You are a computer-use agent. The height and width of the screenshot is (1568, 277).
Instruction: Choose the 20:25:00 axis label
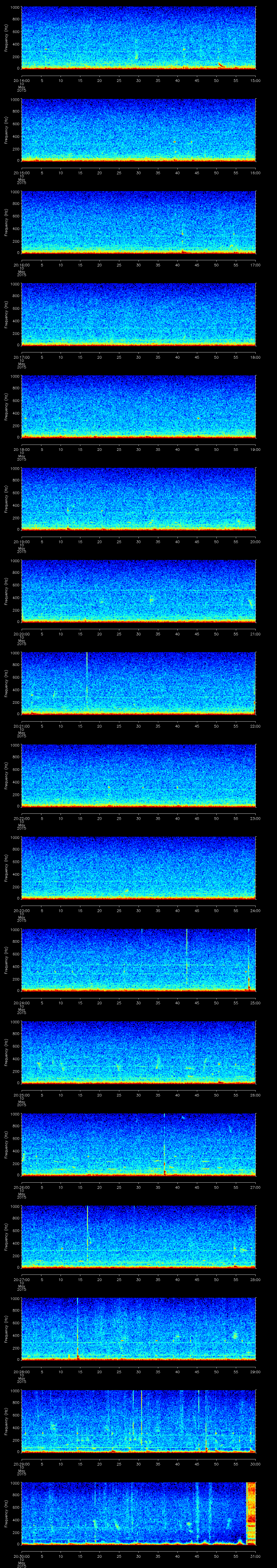point(21,1096)
